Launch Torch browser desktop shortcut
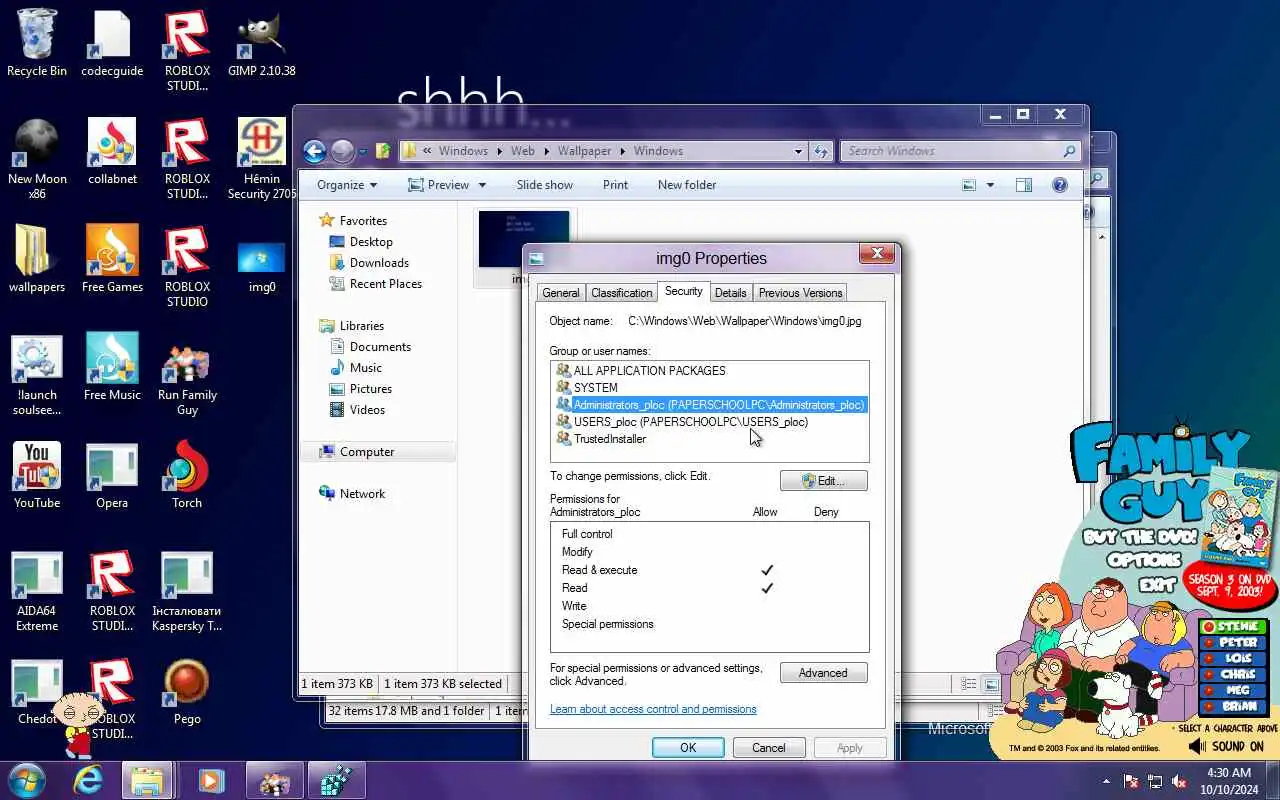 [187, 476]
